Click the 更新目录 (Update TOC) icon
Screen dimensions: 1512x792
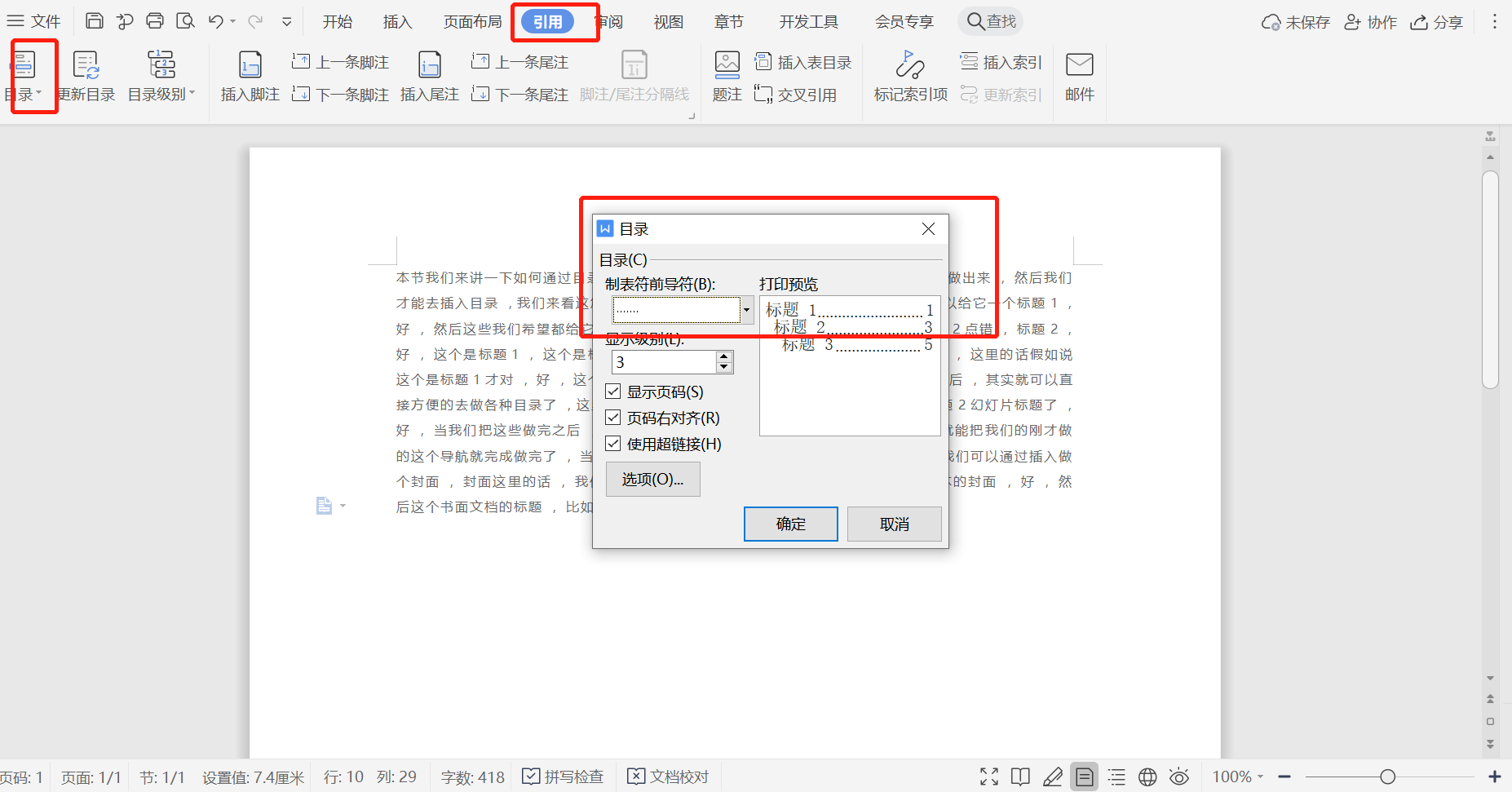86,76
